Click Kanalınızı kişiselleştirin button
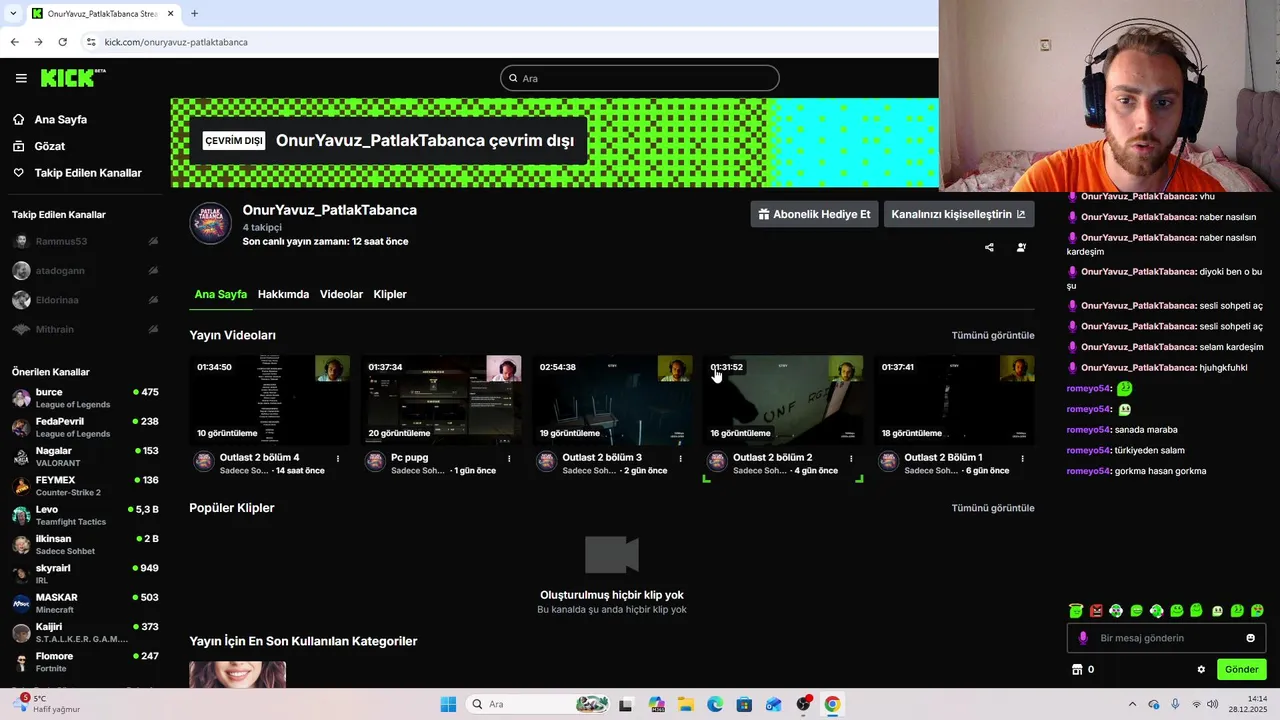 click(x=958, y=214)
